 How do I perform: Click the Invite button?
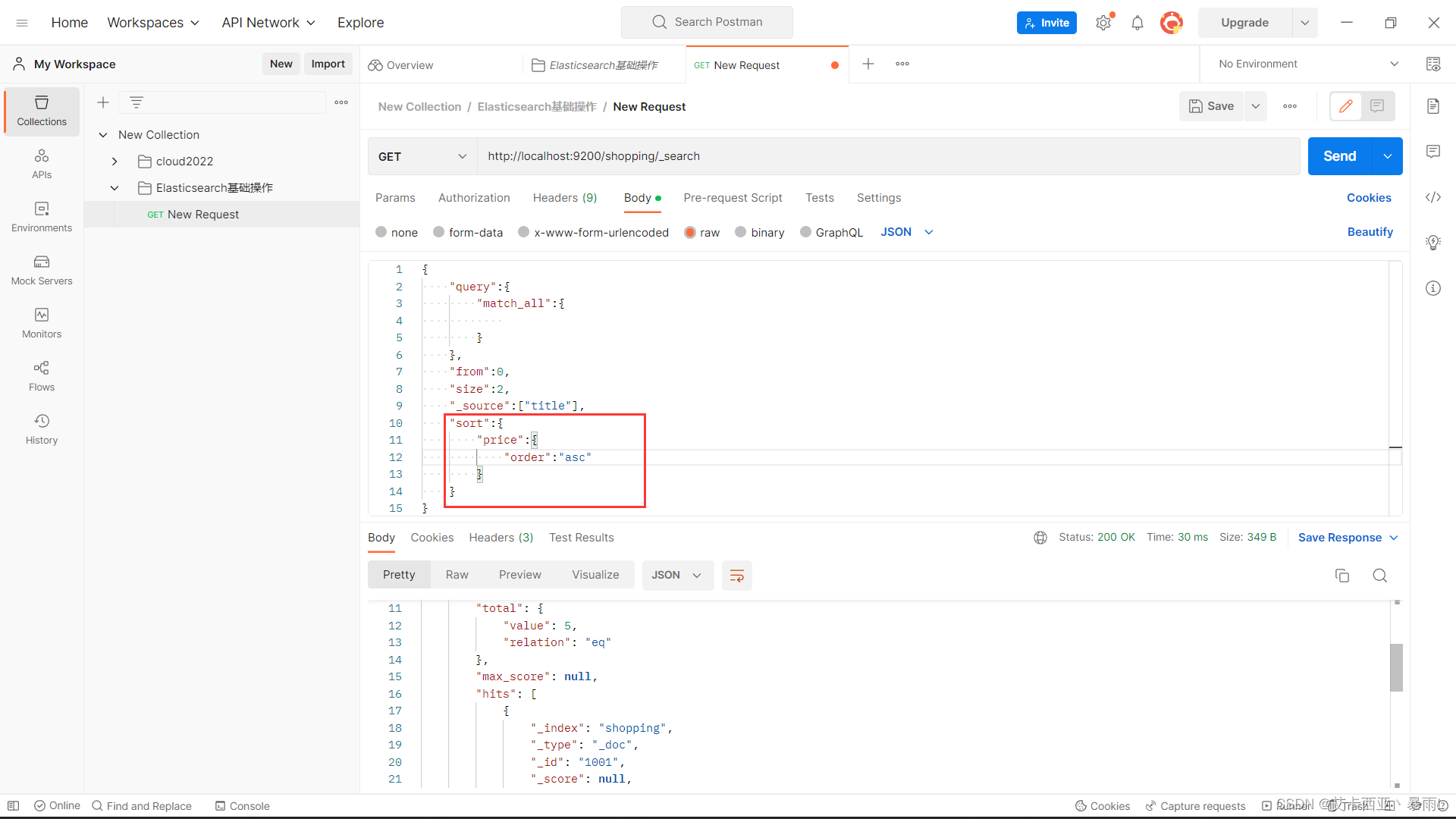(1046, 23)
